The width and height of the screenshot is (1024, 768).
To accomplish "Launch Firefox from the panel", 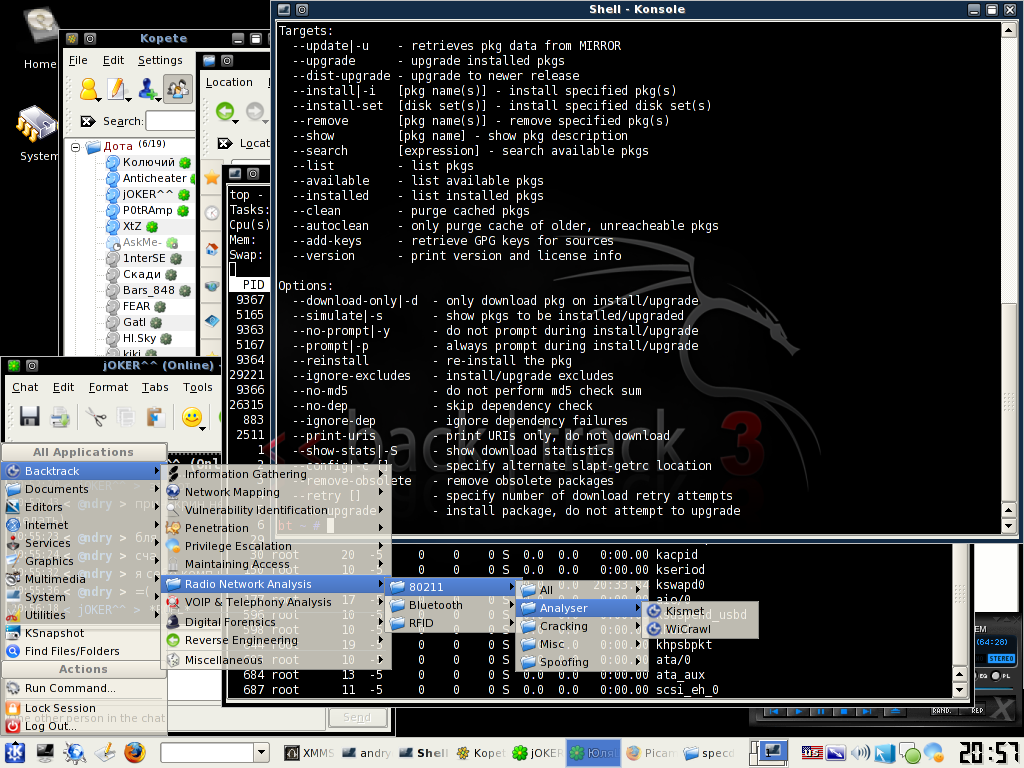I will (135, 752).
